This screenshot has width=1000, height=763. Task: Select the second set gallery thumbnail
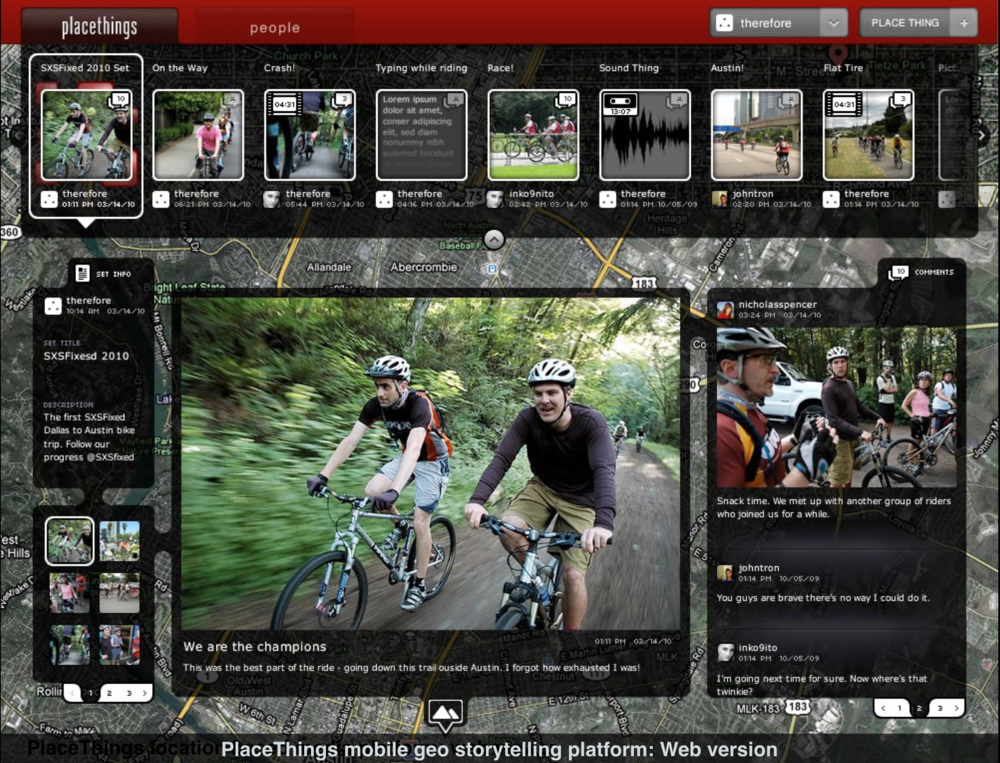click(x=119, y=541)
